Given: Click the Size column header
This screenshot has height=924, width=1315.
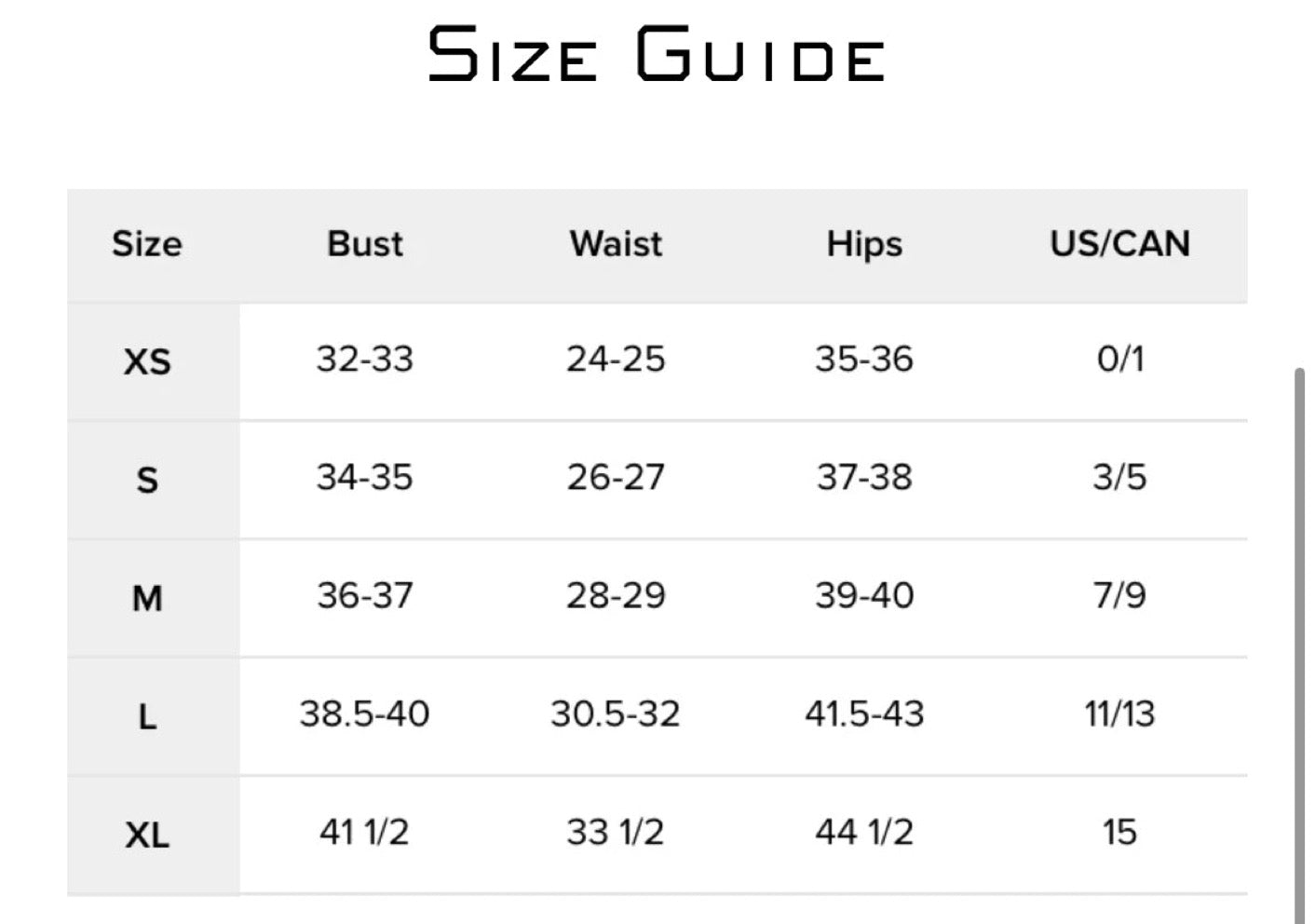Looking at the screenshot, I should tap(147, 244).
